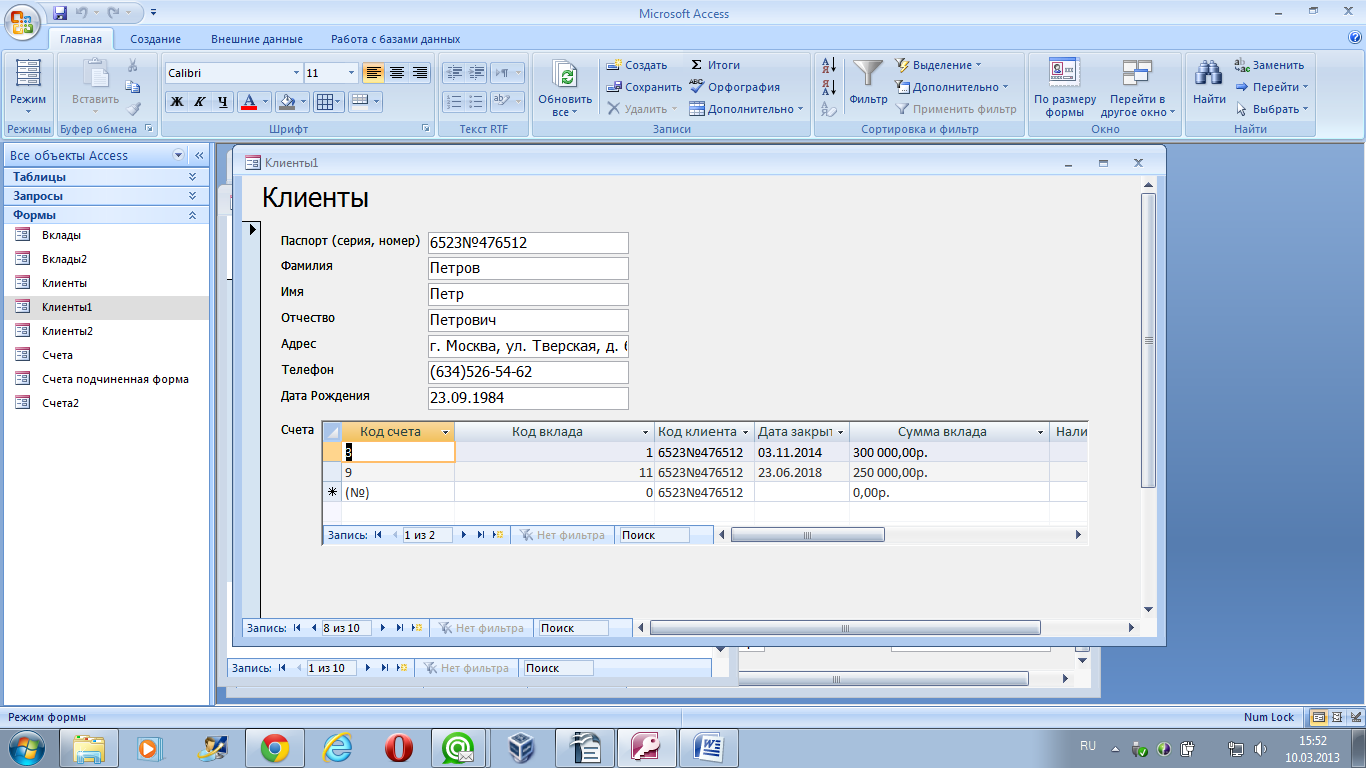
Task: Open Вклады form in navigation pane
Action: [x=107, y=235]
